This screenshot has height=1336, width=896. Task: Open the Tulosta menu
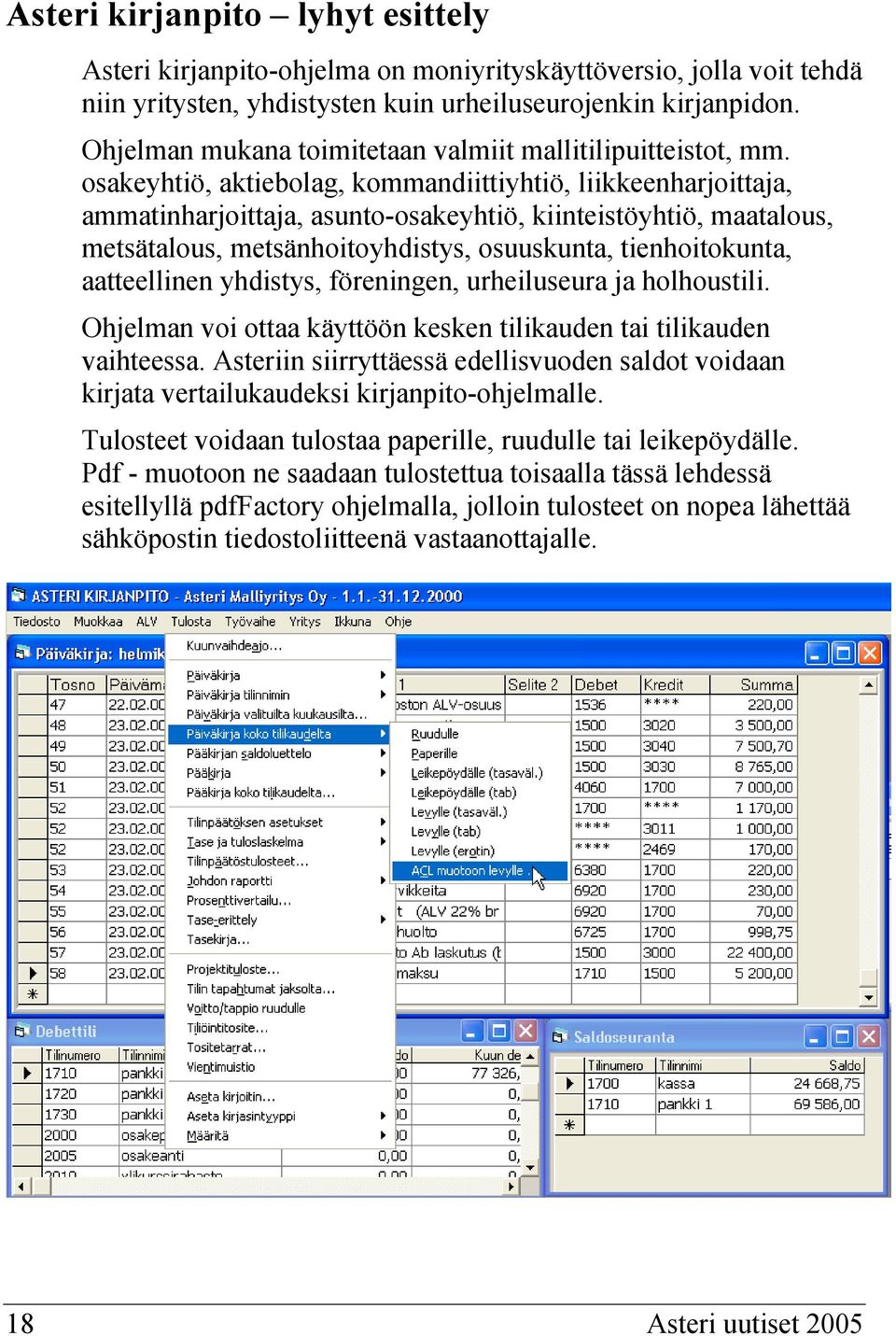190,622
